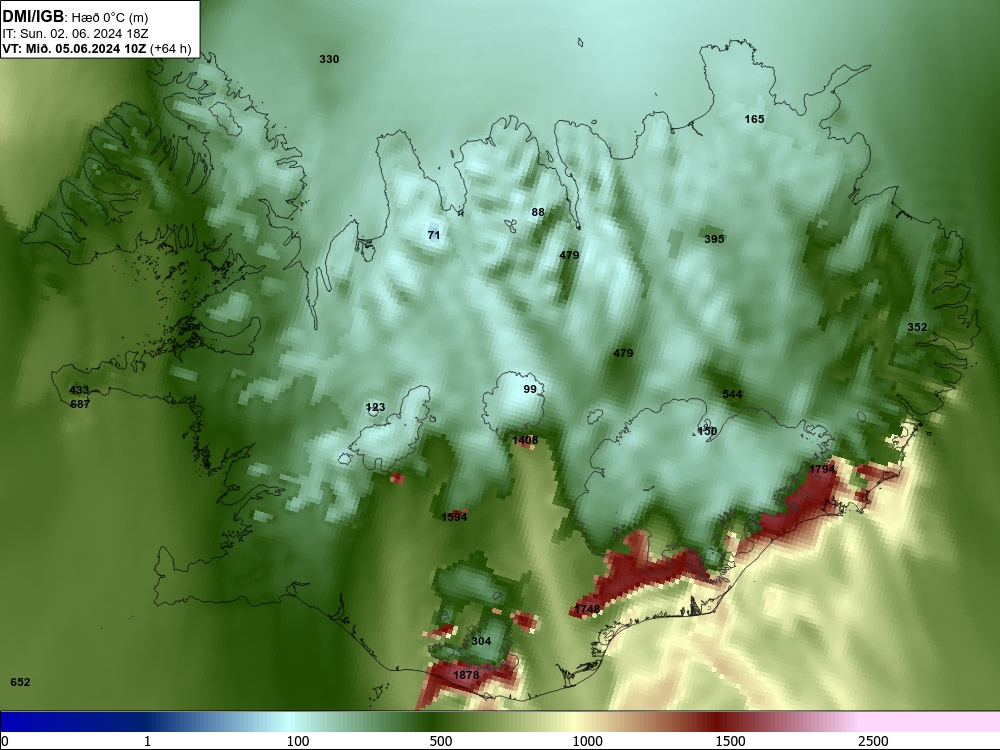The width and height of the screenshot is (1000, 750).
Task: Click the 652 value over the ocean
Action: [20, 682]
